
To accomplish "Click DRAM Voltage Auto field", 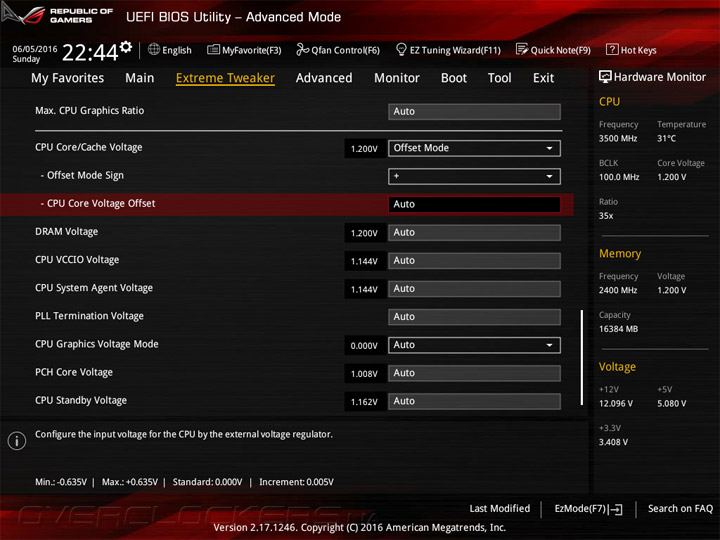I will [474, 233].
